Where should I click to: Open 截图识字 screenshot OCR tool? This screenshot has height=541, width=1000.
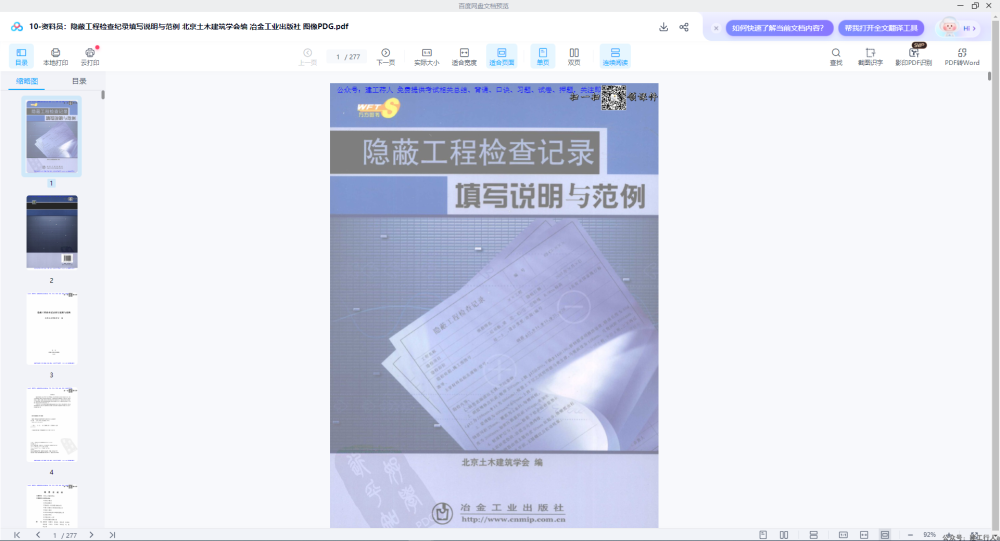pyautogui.click(x=870, y=56)
